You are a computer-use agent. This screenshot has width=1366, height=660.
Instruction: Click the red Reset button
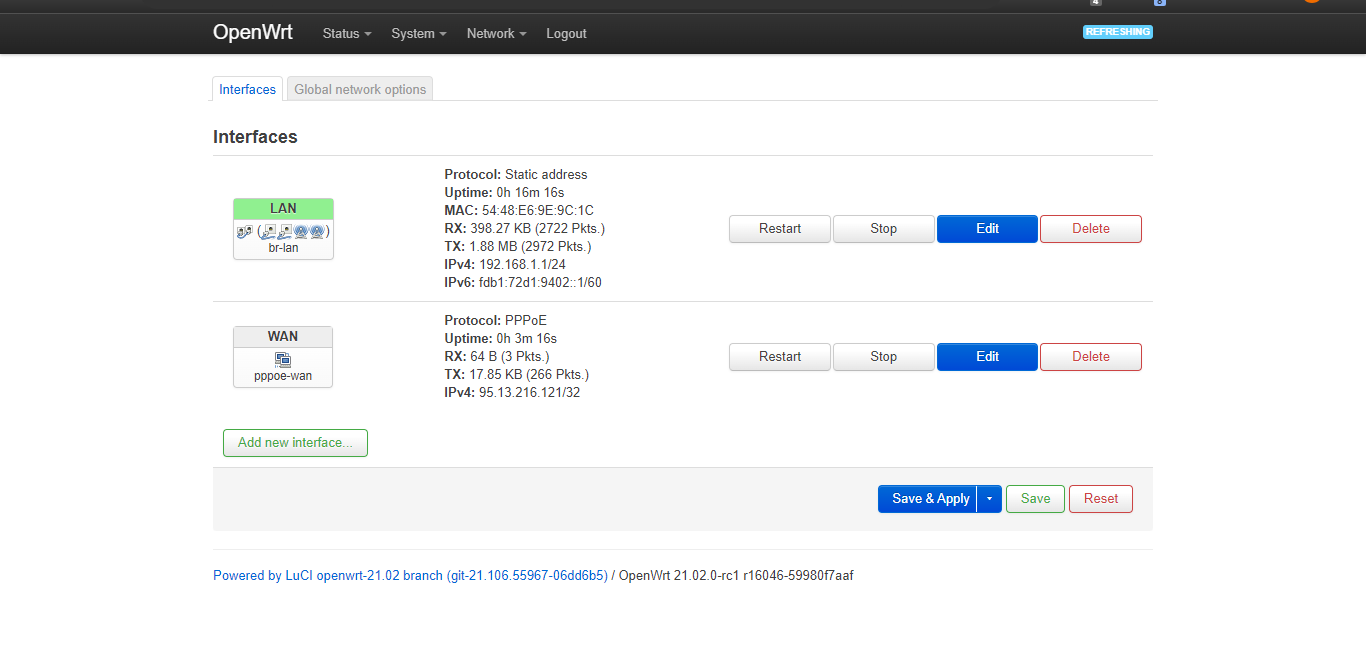[x=1101, y=498]
